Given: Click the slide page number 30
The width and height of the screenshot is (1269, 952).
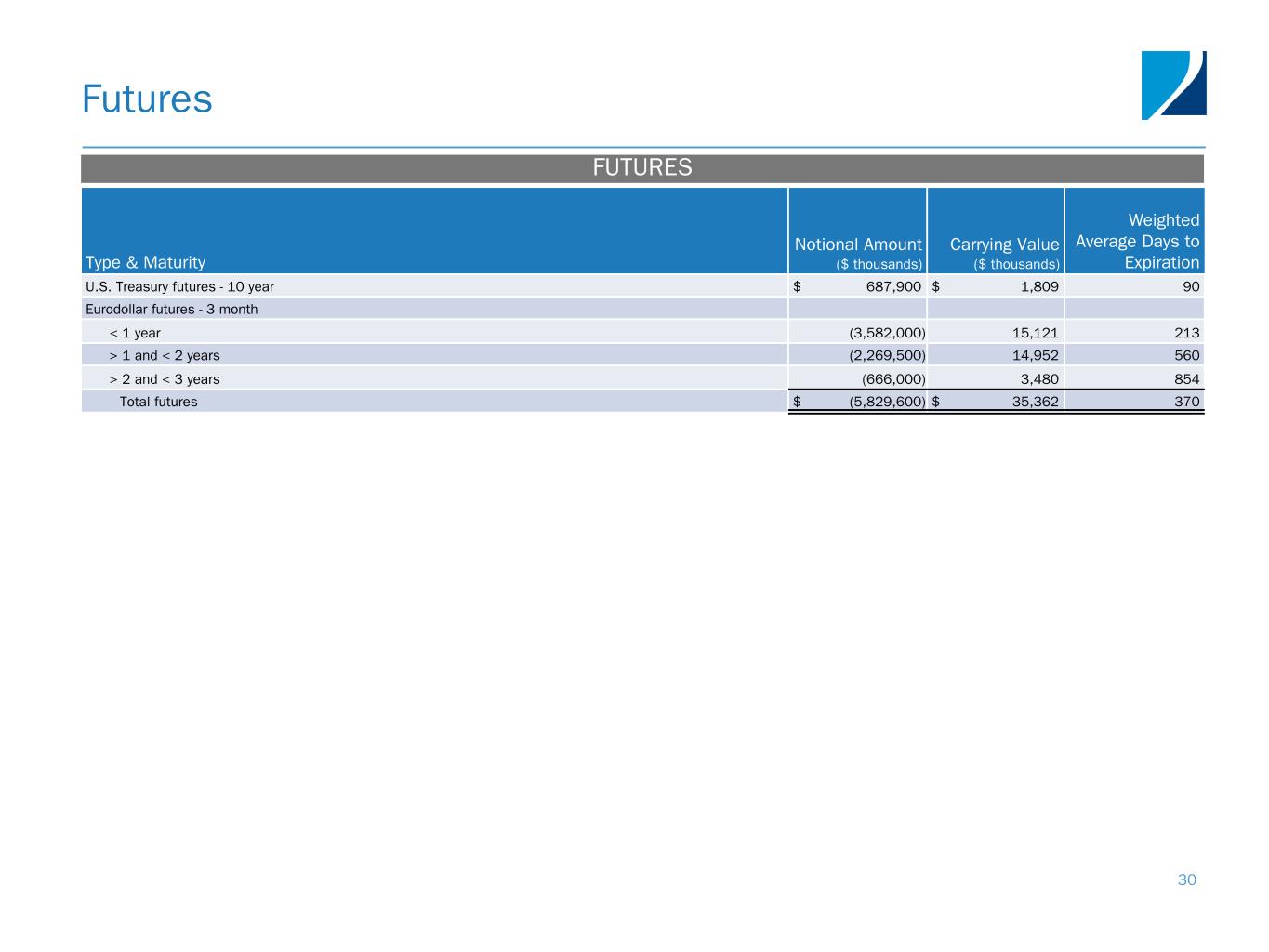Looking at the screenshot, I should [x=1186, y=879].
